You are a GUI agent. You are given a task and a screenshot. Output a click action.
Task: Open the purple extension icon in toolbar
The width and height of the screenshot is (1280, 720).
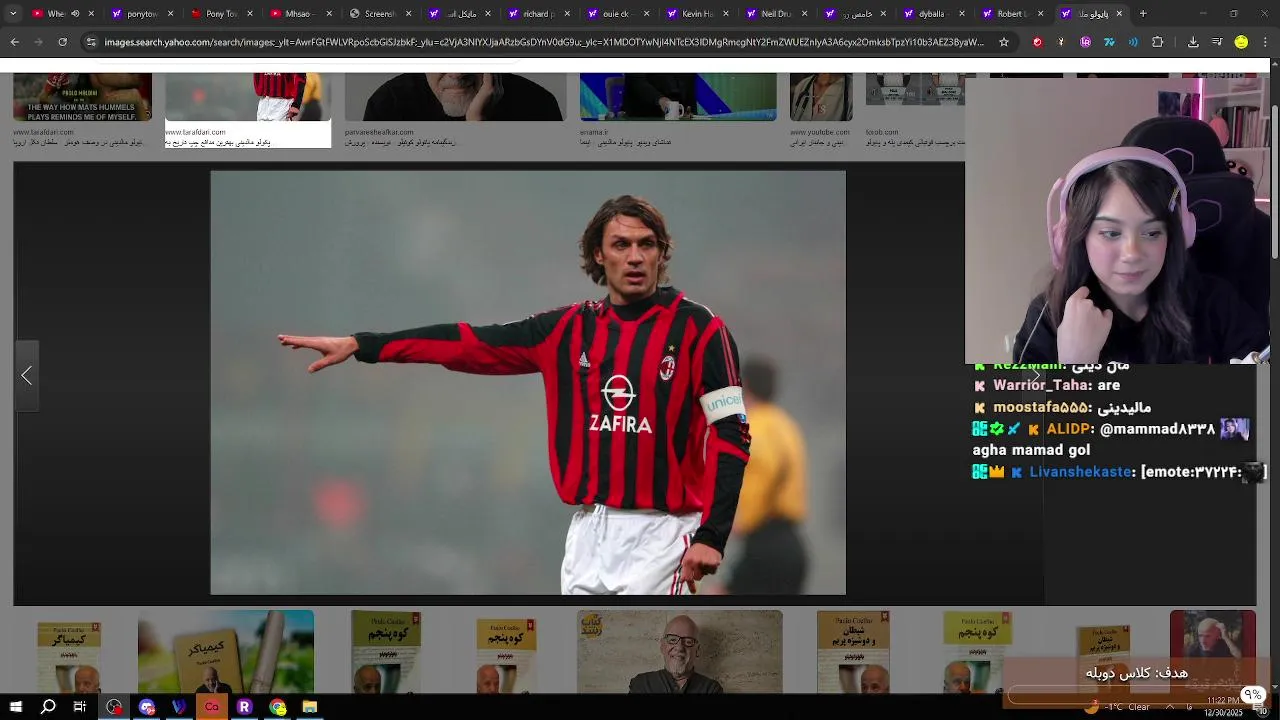(1085, 42)
